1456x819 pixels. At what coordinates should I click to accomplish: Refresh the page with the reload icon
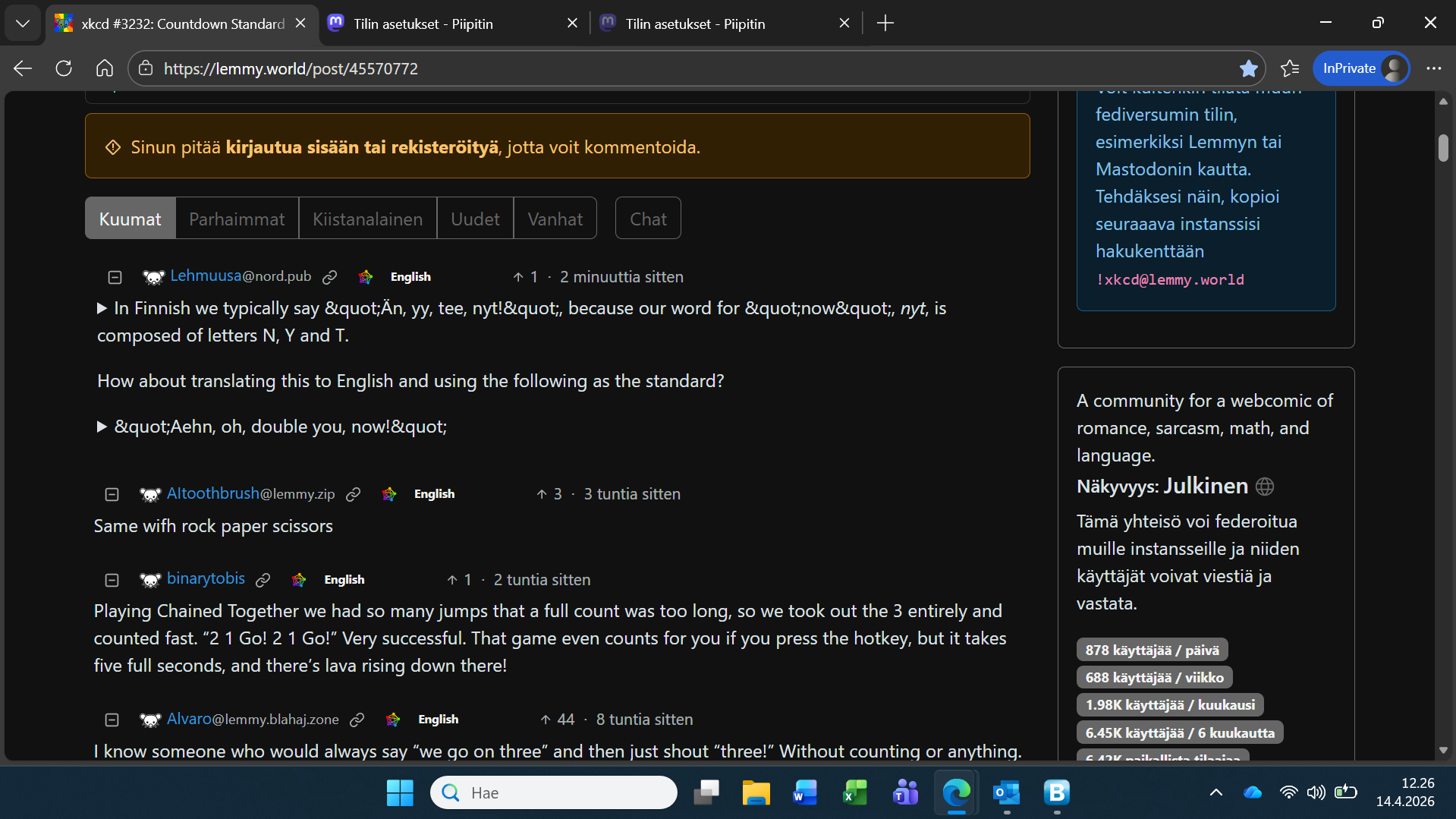(x=64, y=69)
